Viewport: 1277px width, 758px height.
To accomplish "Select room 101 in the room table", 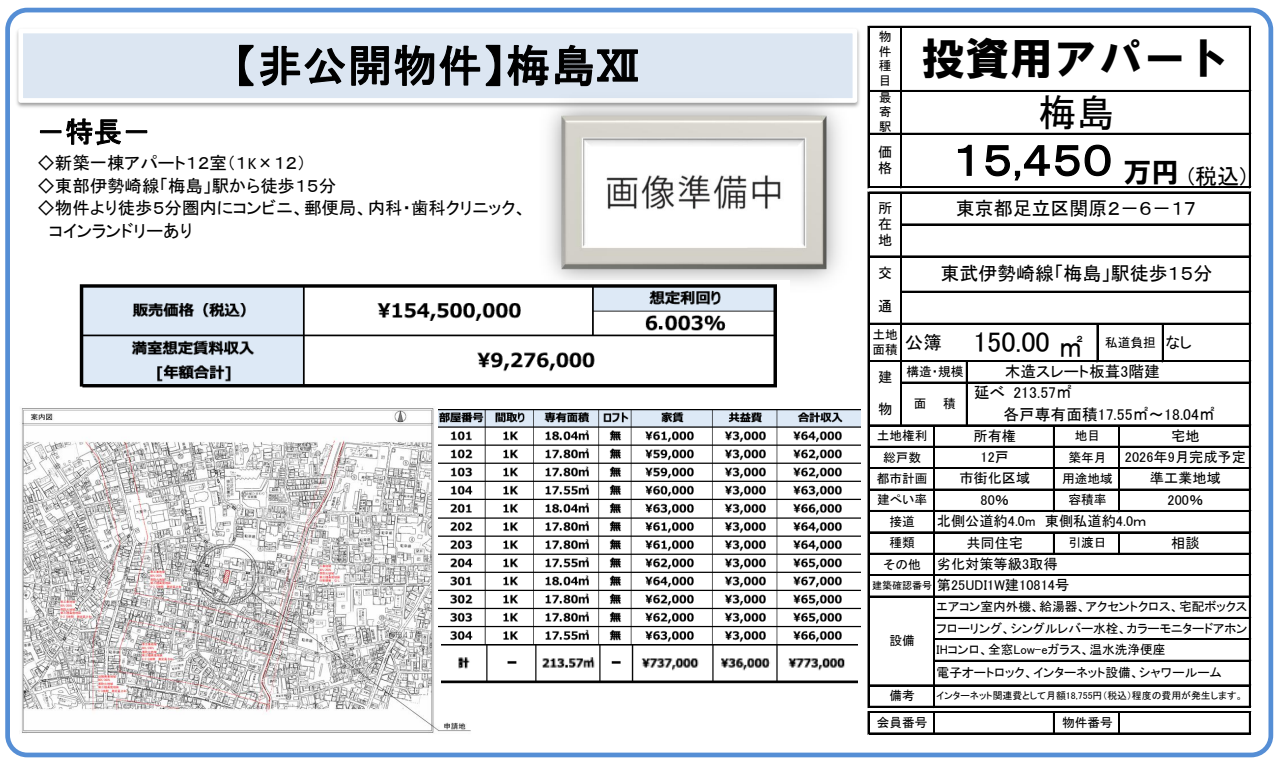I will click(x=461, y=436).
